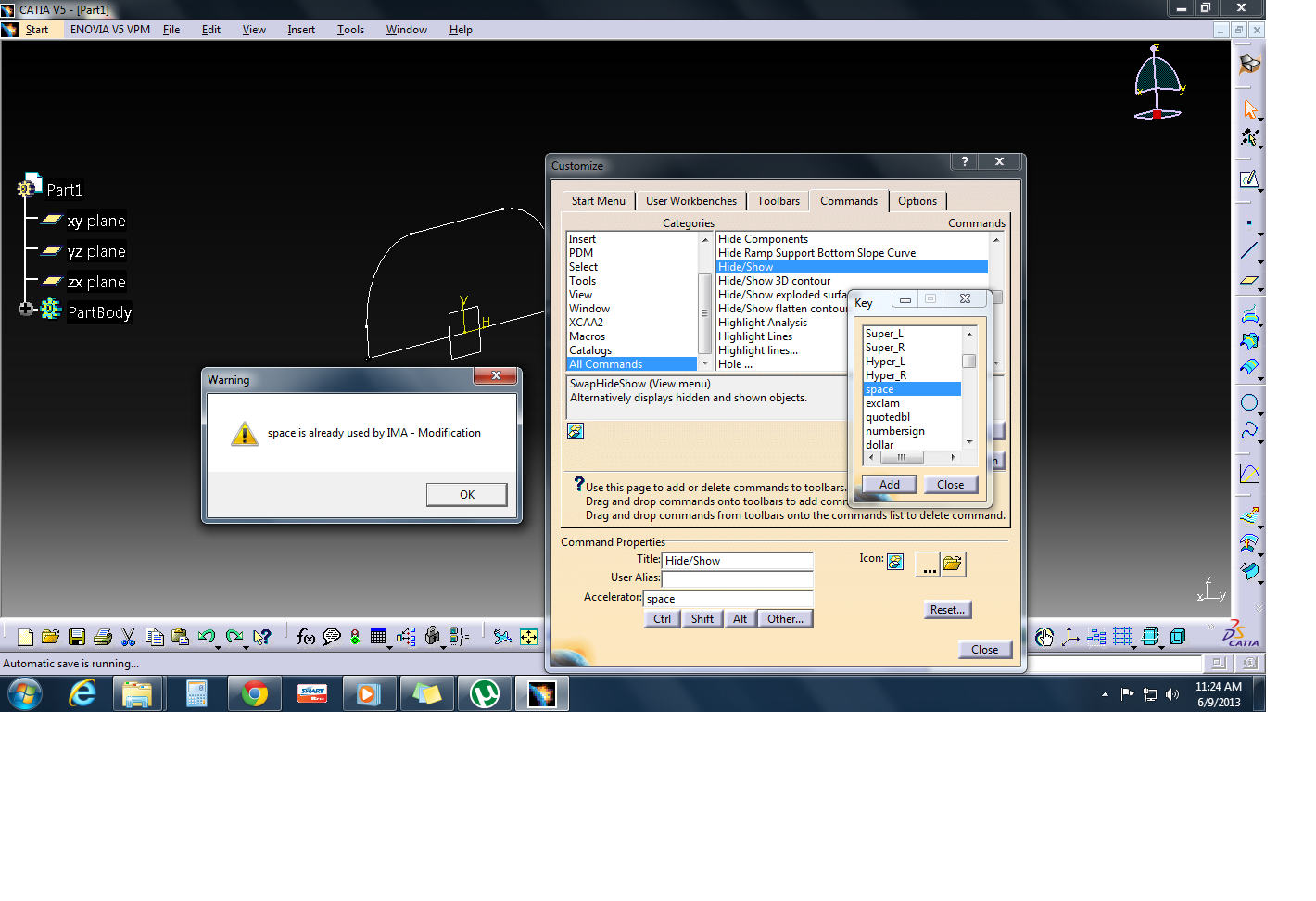The image size is (1316, 901).
Task: Print using the printer icon
Action: pos(103,637)
